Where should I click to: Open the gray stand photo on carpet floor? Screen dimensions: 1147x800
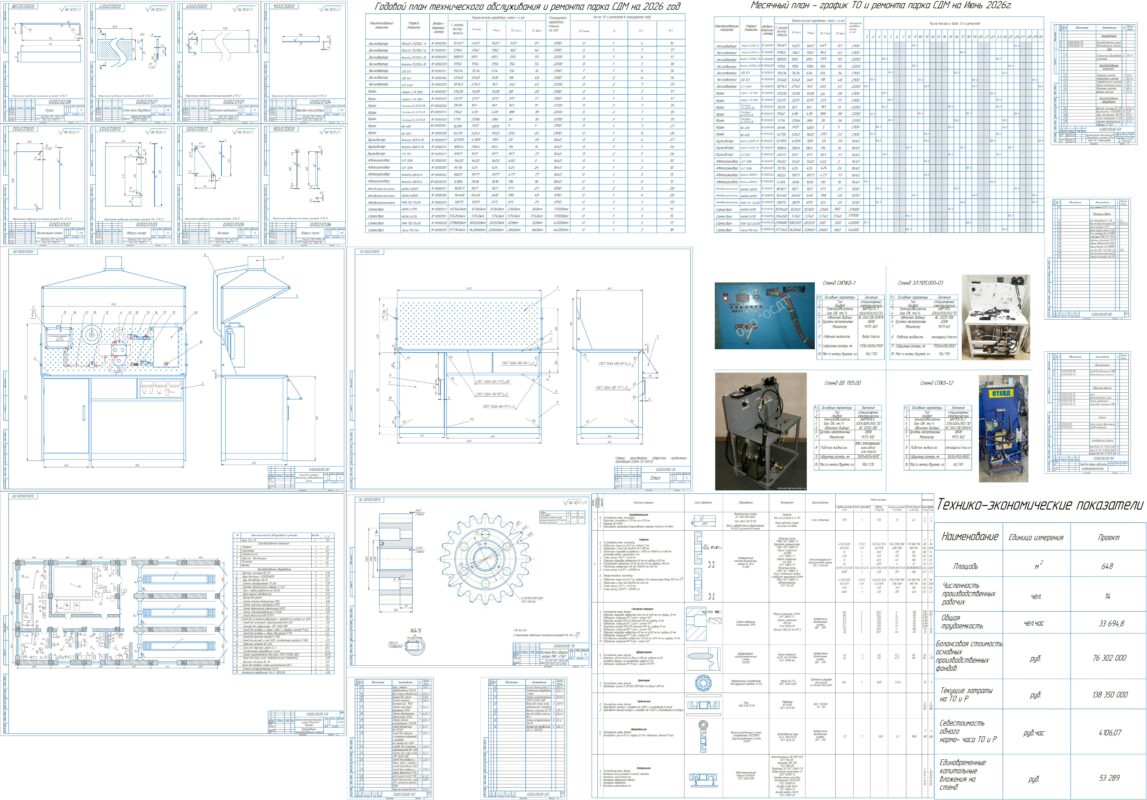tap(761, 431)
